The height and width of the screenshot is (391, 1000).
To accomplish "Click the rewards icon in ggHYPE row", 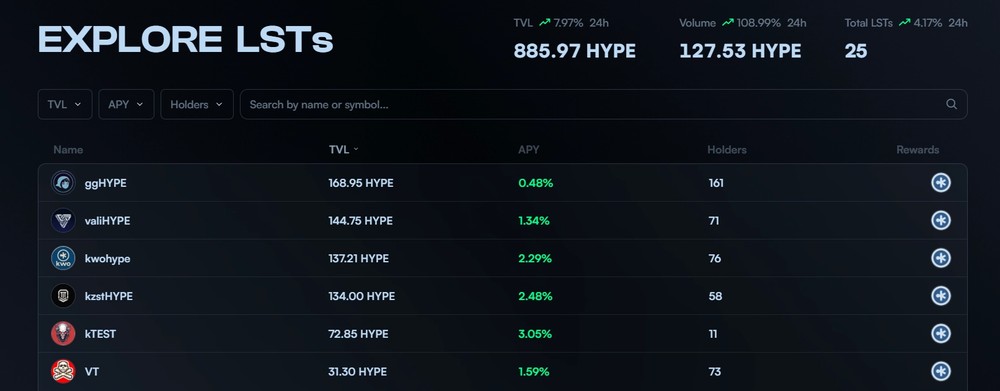I will 941,183.
